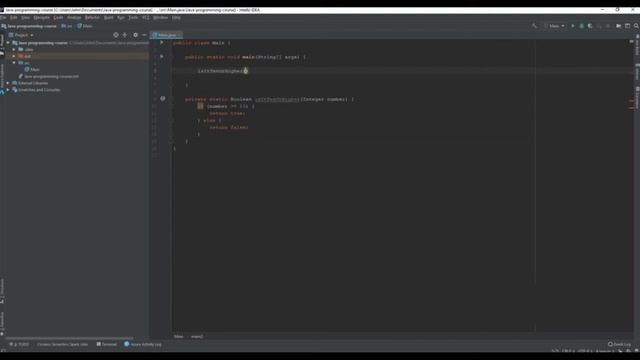This screenshot has height=360, width=640.
Task: Open the Tools menu
Action: 133,18
